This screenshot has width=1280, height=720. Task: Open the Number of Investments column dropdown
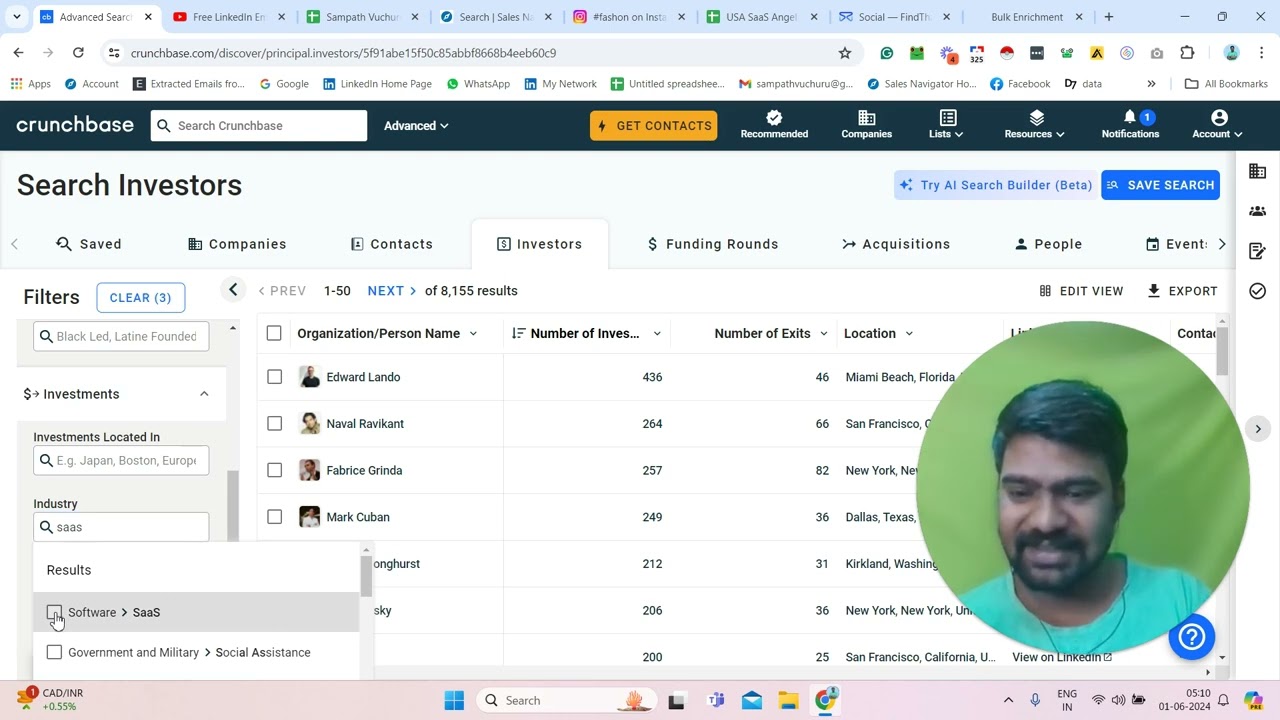[x=657, y=334]
